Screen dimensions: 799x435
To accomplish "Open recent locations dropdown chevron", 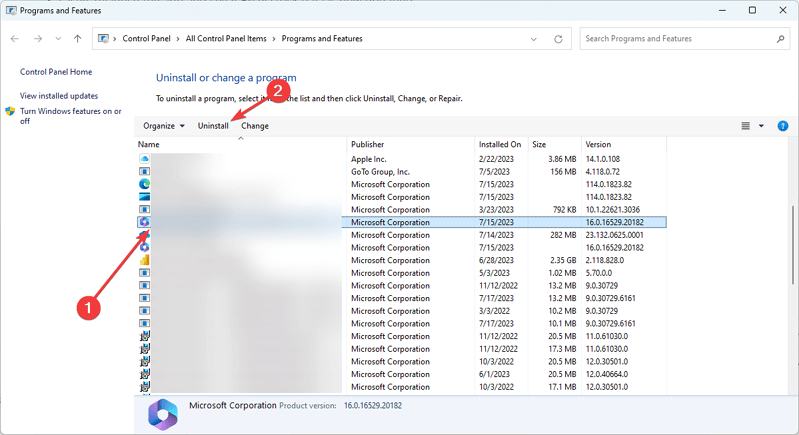I will [x=59, y=39].
